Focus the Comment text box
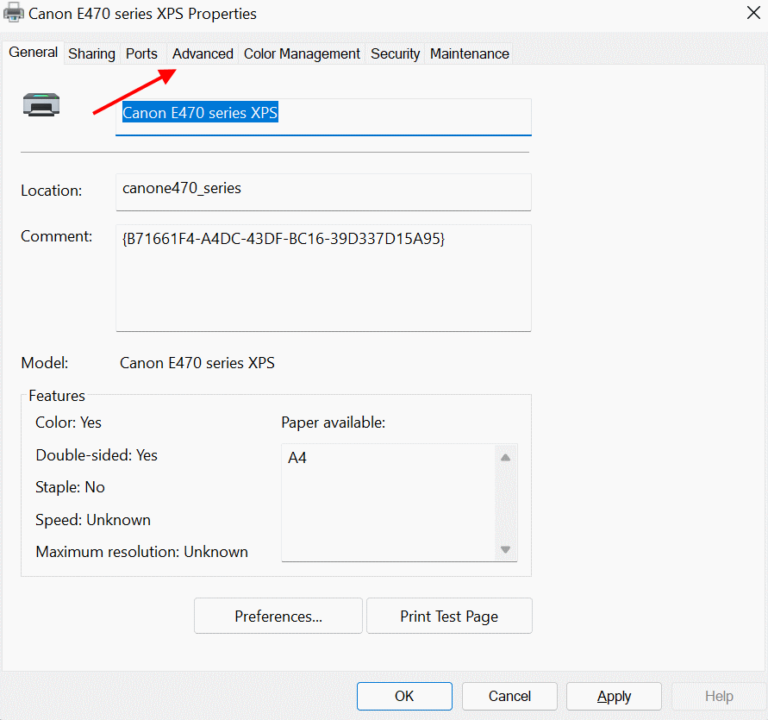Viewport: 768px width, 720px height. (323, 277)
